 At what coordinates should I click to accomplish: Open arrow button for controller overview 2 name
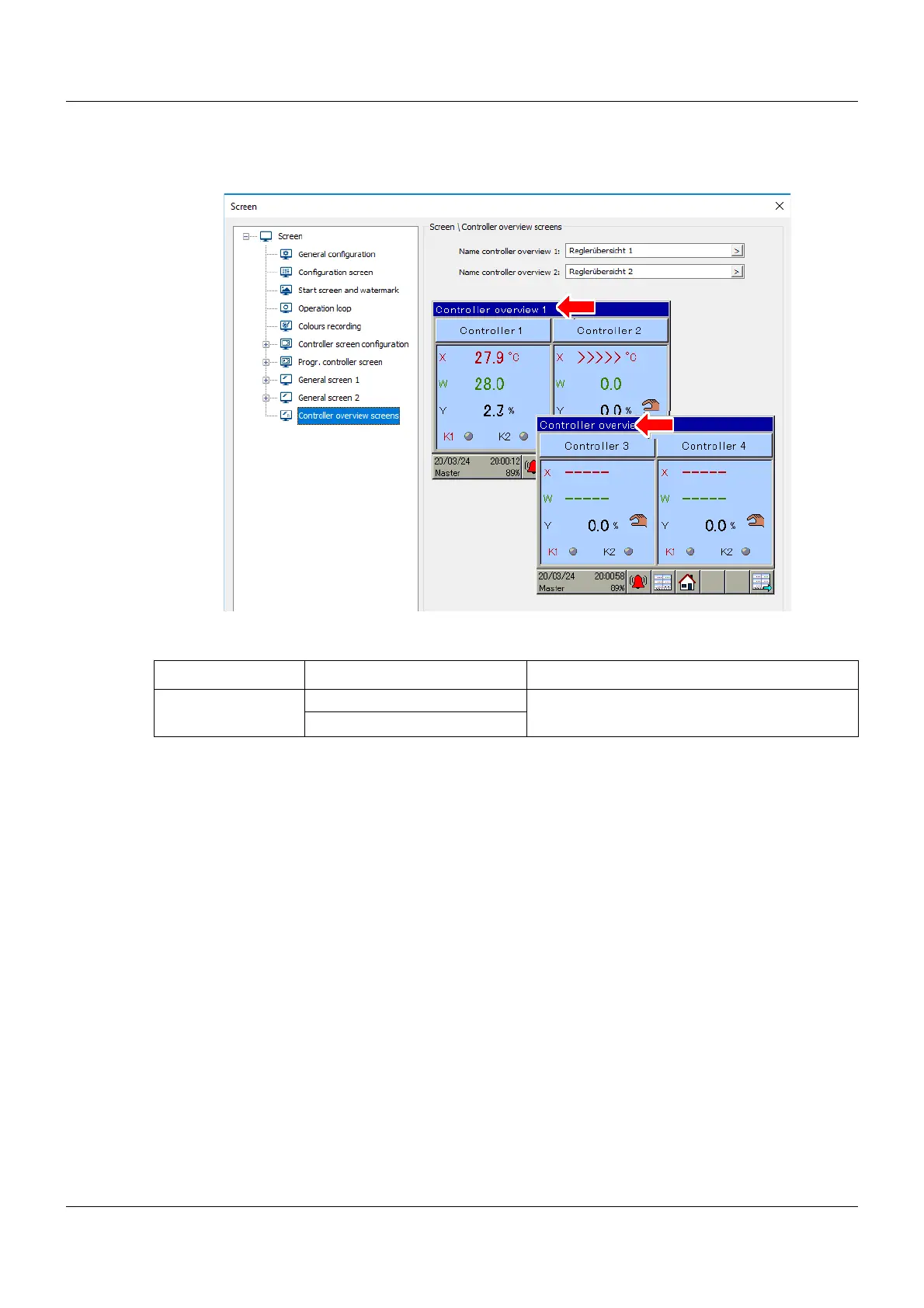click(737, 271)
